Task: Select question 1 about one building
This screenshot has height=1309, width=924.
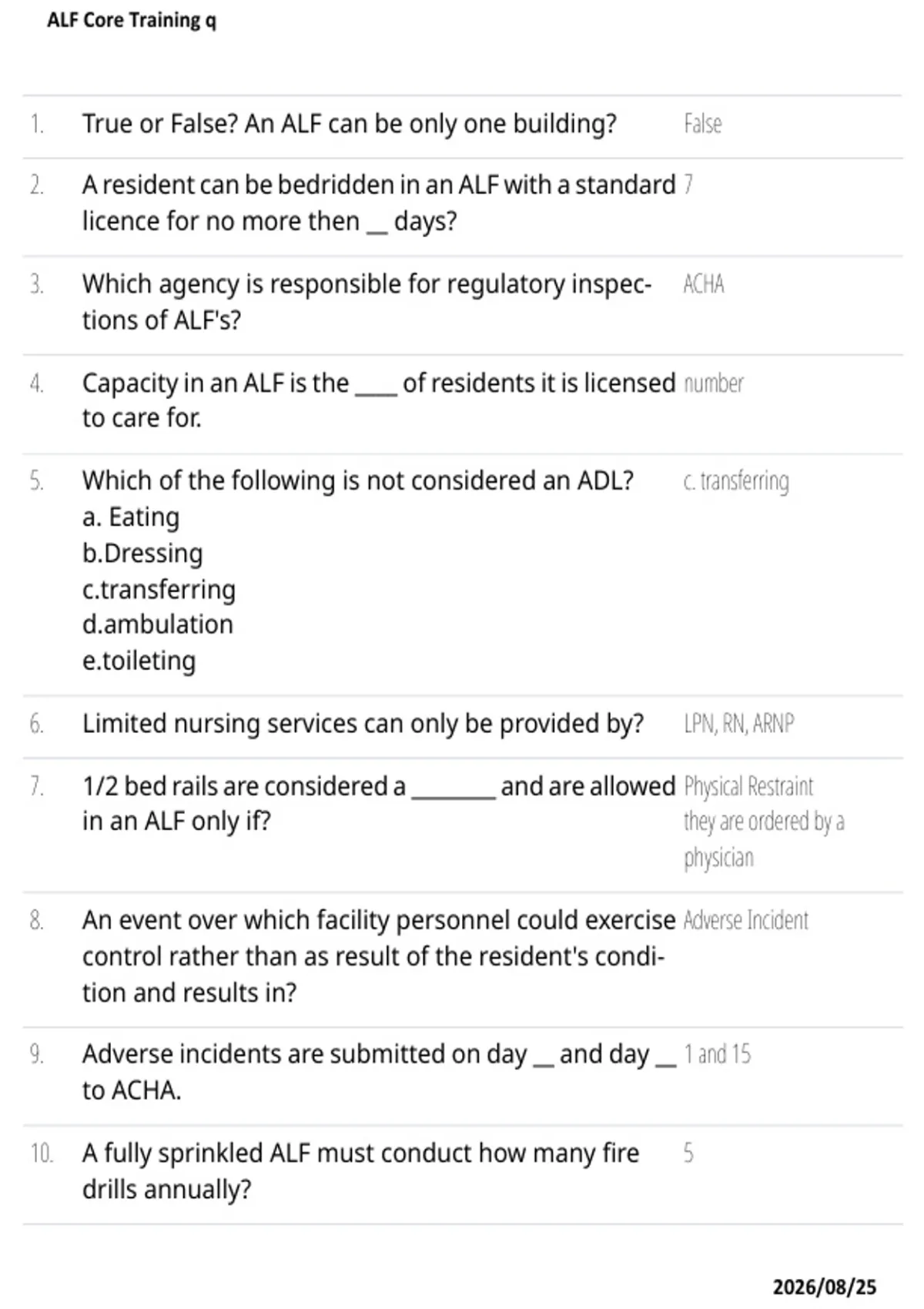Action: pyautogui.click(x=350, y=124)
